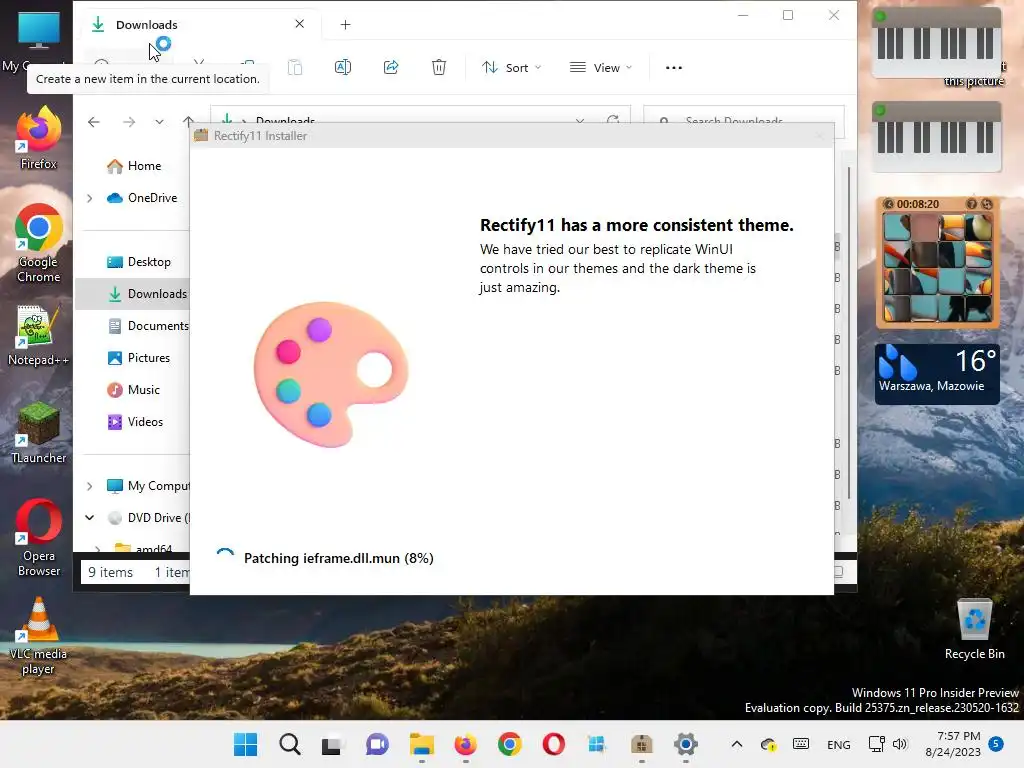Click the touch keyboard tray icon
The width and height of the screenshot is (1024, 768).
coord(801,744)
